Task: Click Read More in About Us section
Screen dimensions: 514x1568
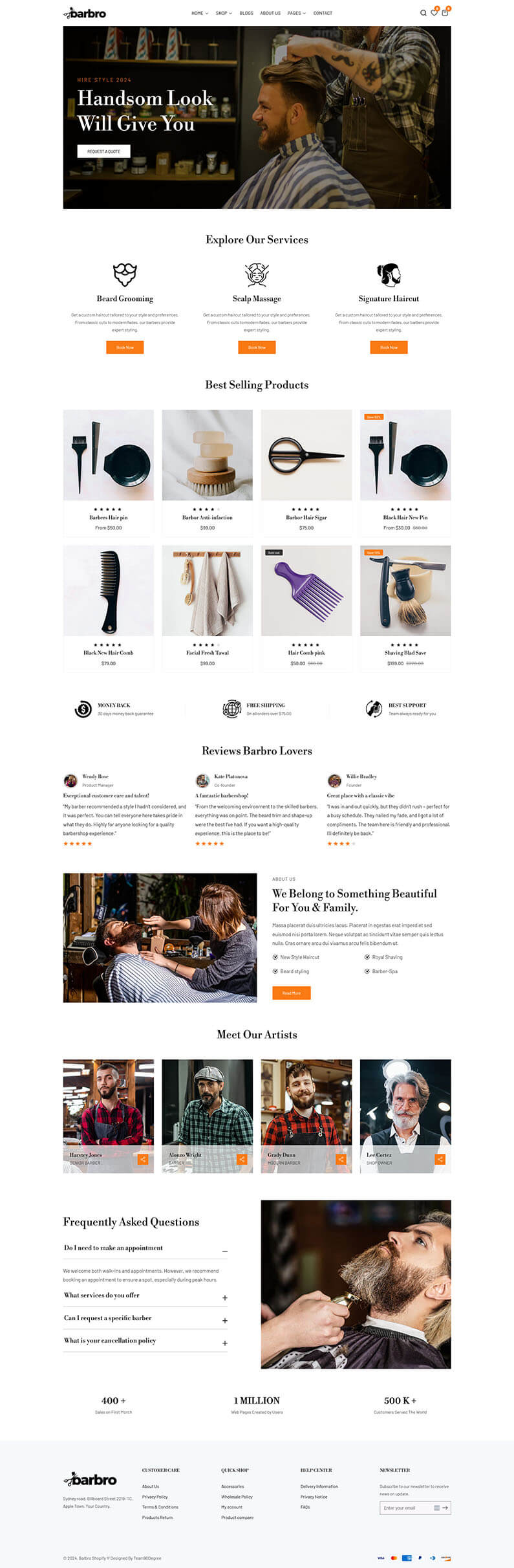Action: click(x=292, y=993)
